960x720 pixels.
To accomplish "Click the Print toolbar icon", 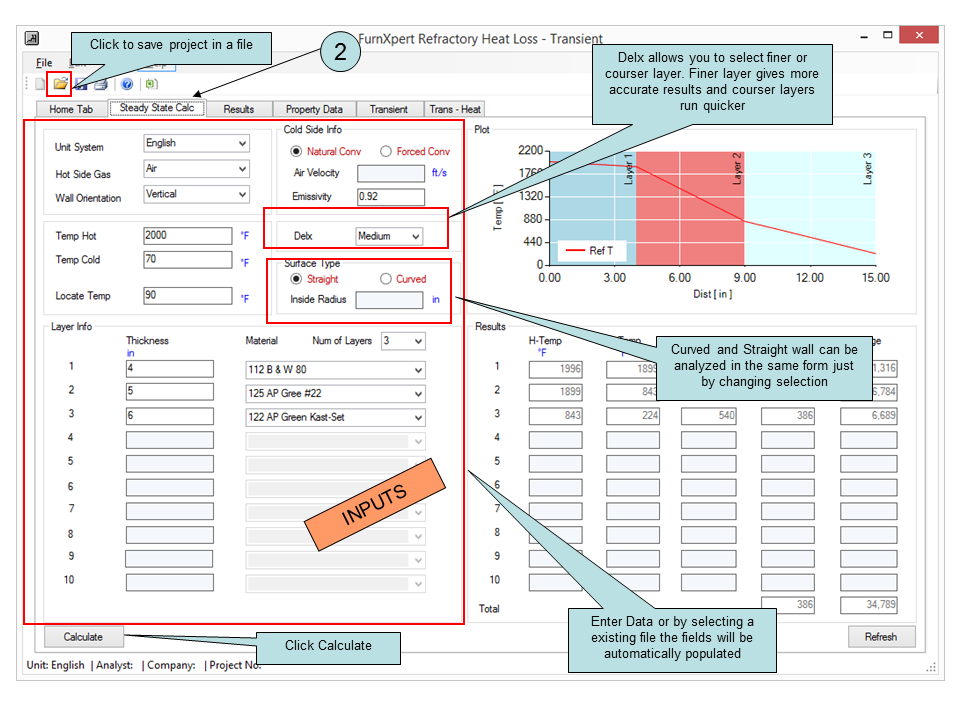I will 101,84.
